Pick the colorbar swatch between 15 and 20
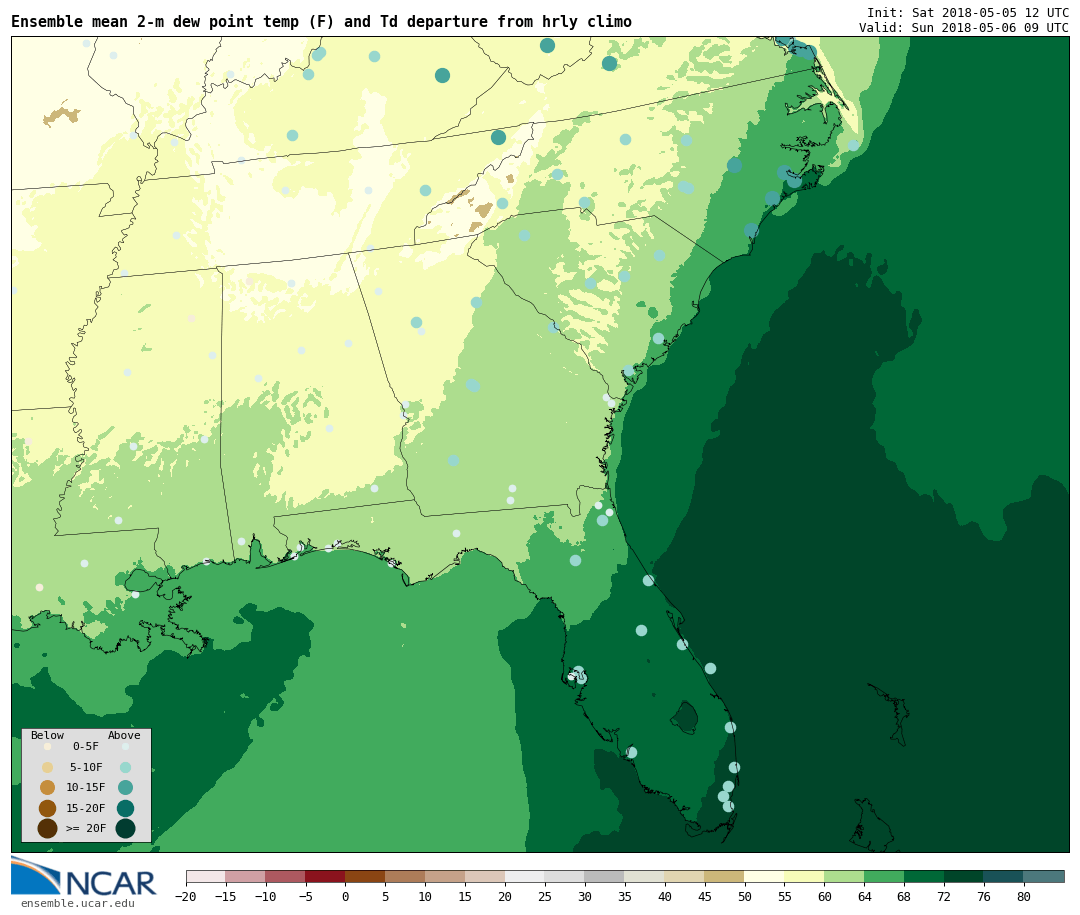Viewport: 1080px width, 915px height. 485,877
